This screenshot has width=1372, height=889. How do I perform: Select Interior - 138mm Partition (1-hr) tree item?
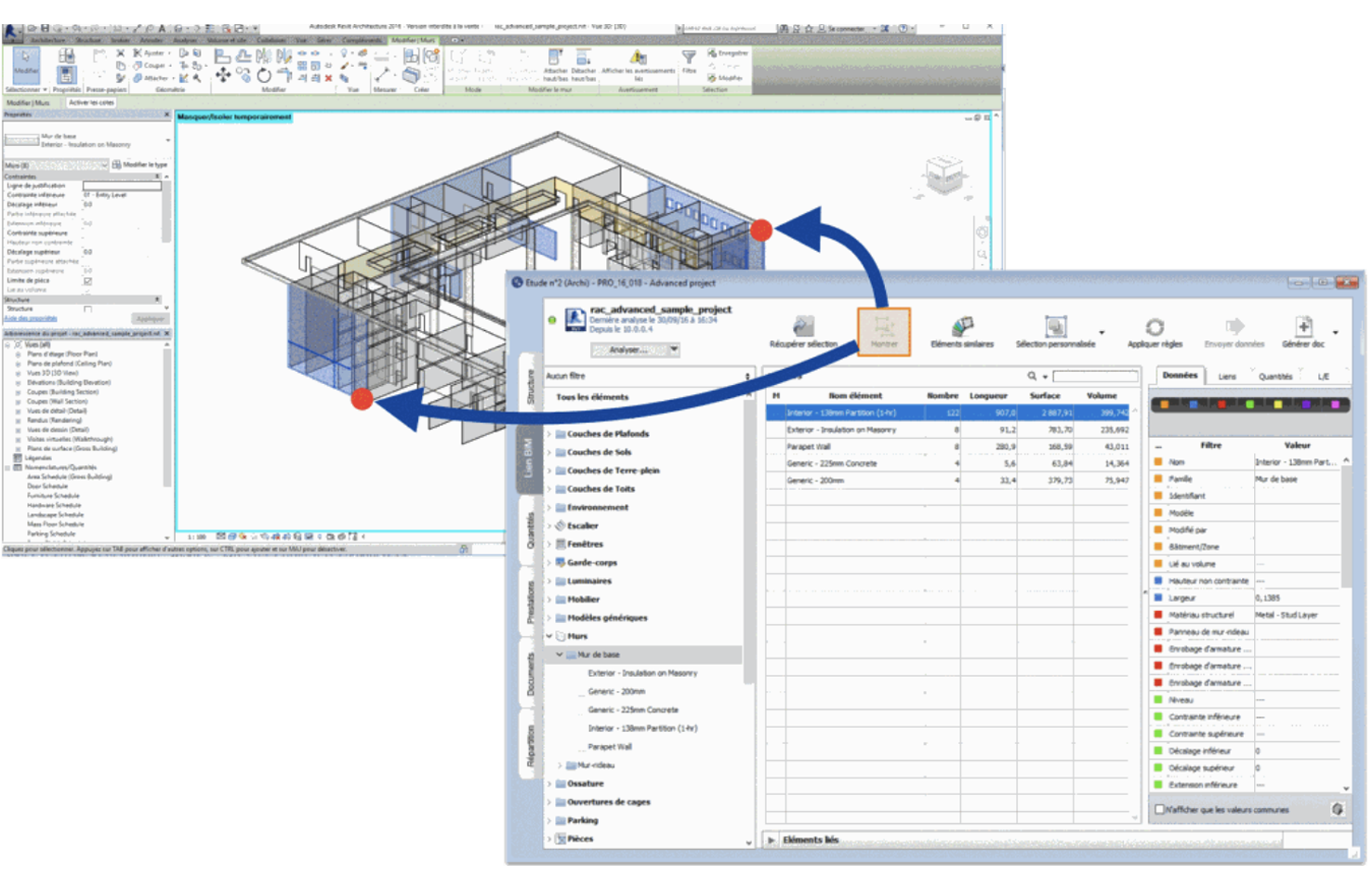click(642, 728)
